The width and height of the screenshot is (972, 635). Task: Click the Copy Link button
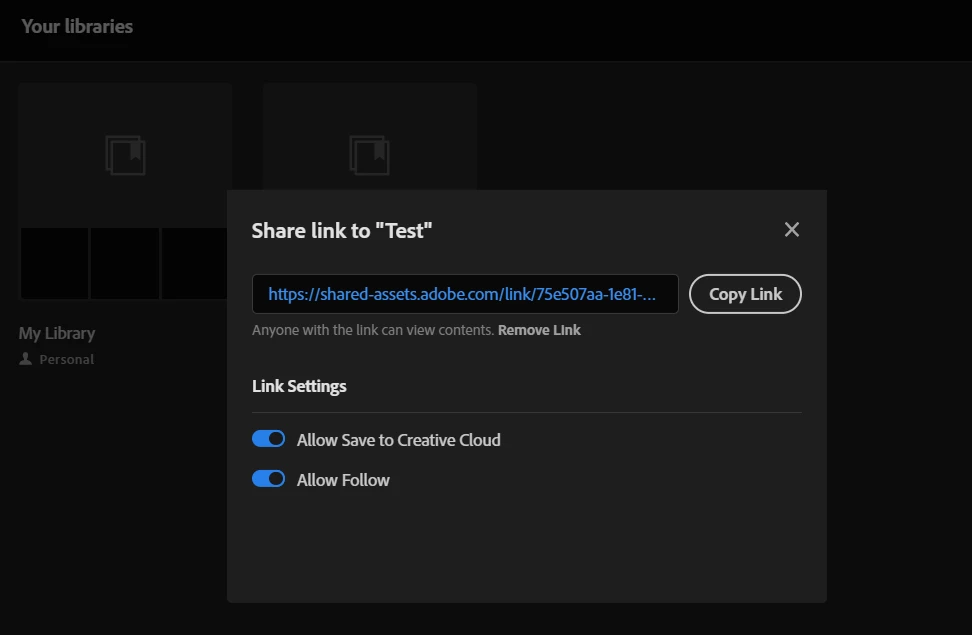745,294
